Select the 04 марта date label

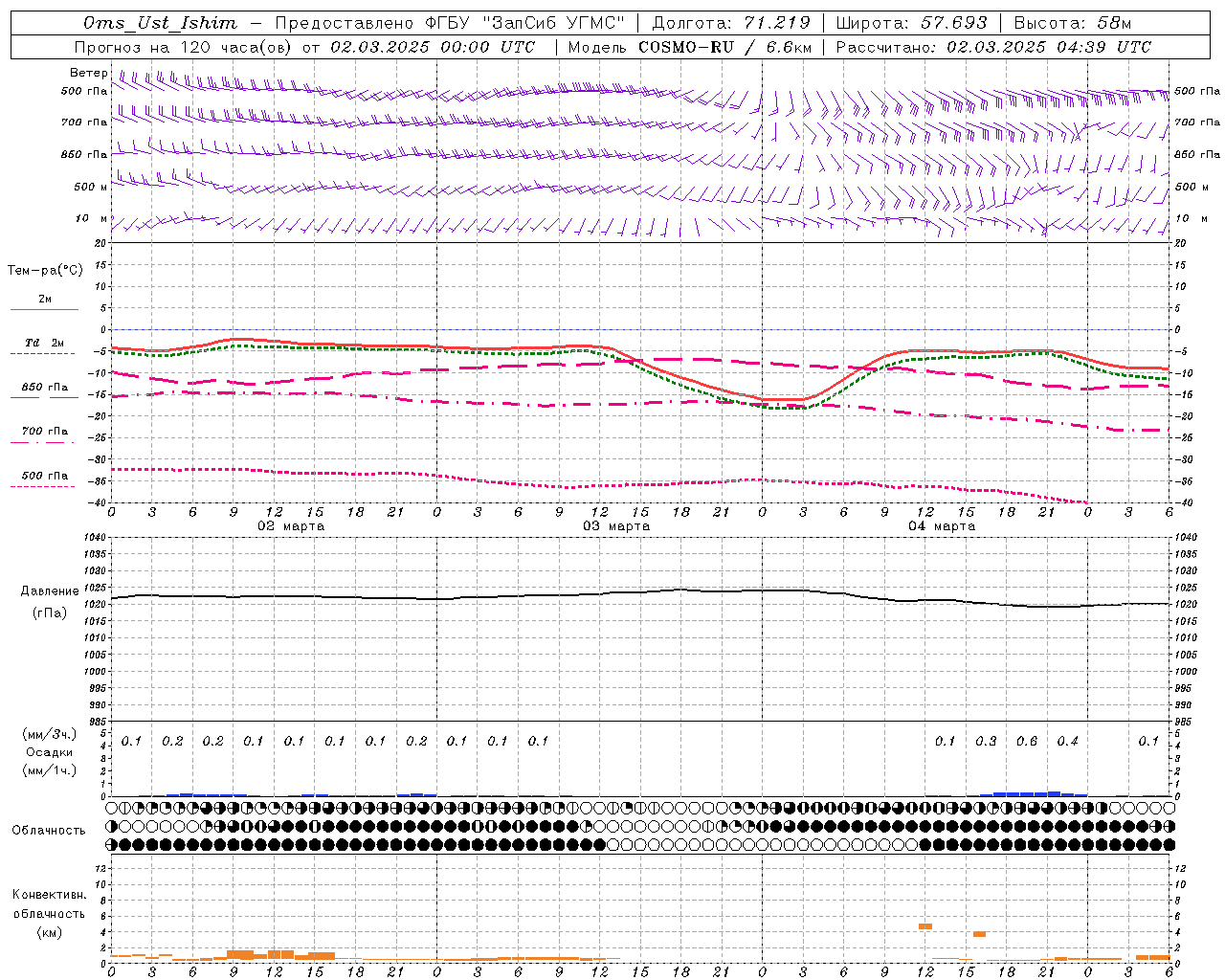943,526
